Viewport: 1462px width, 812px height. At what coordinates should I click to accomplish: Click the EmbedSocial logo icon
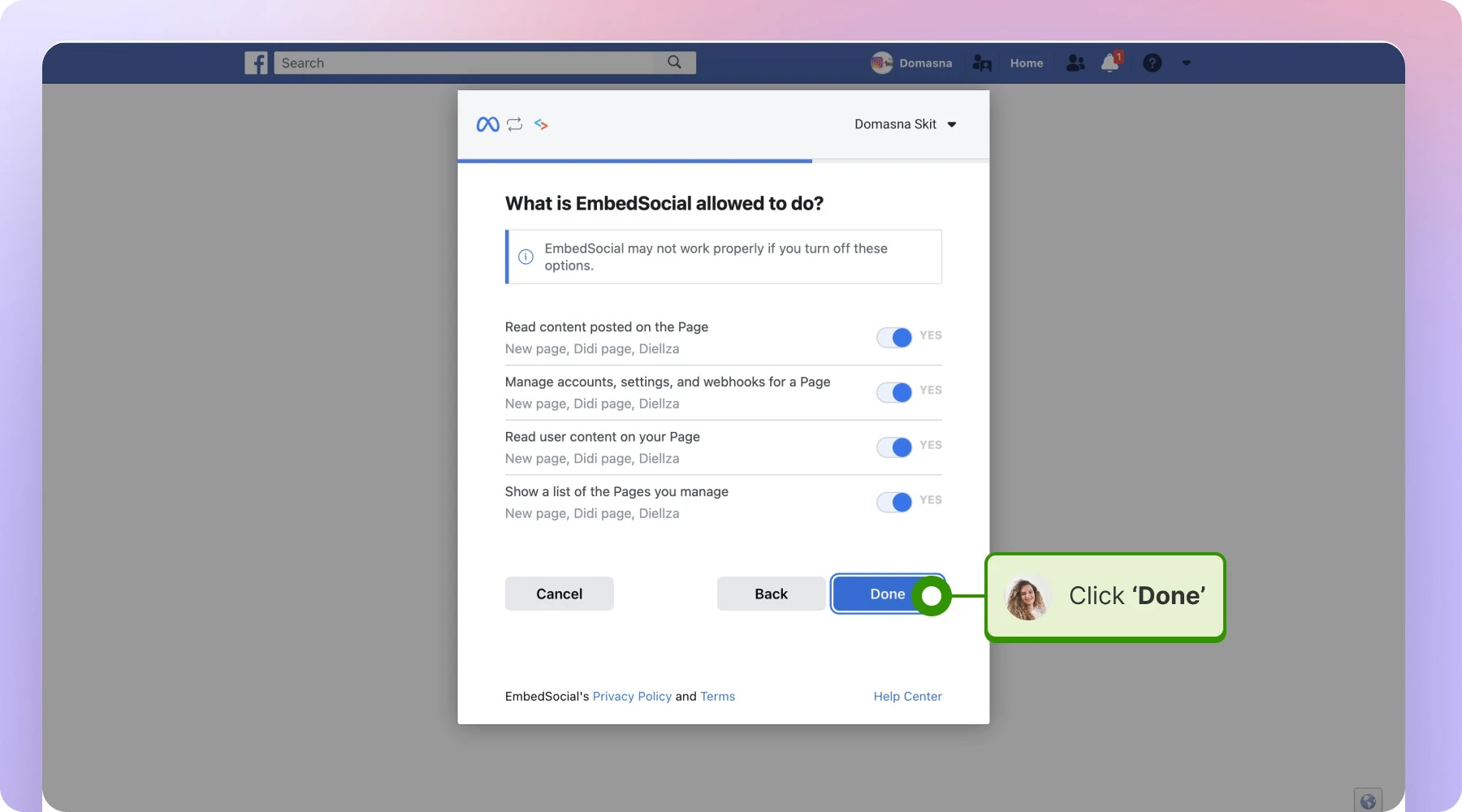541,124
